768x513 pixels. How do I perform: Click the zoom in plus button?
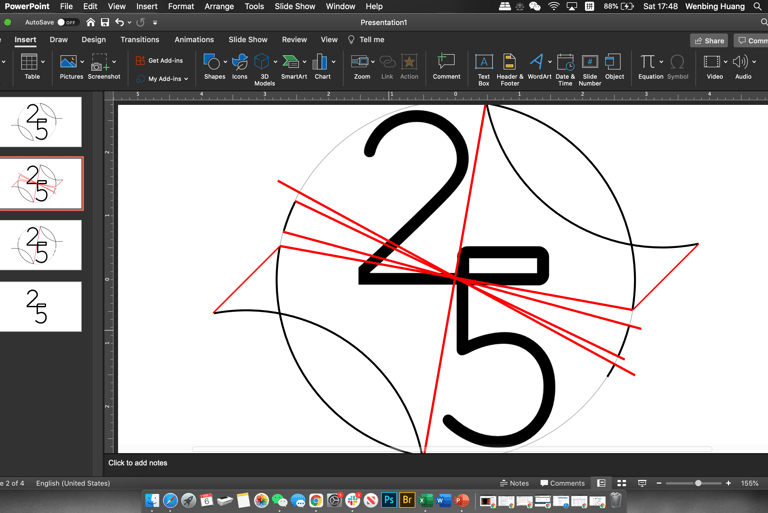click(x=728, y=483)
